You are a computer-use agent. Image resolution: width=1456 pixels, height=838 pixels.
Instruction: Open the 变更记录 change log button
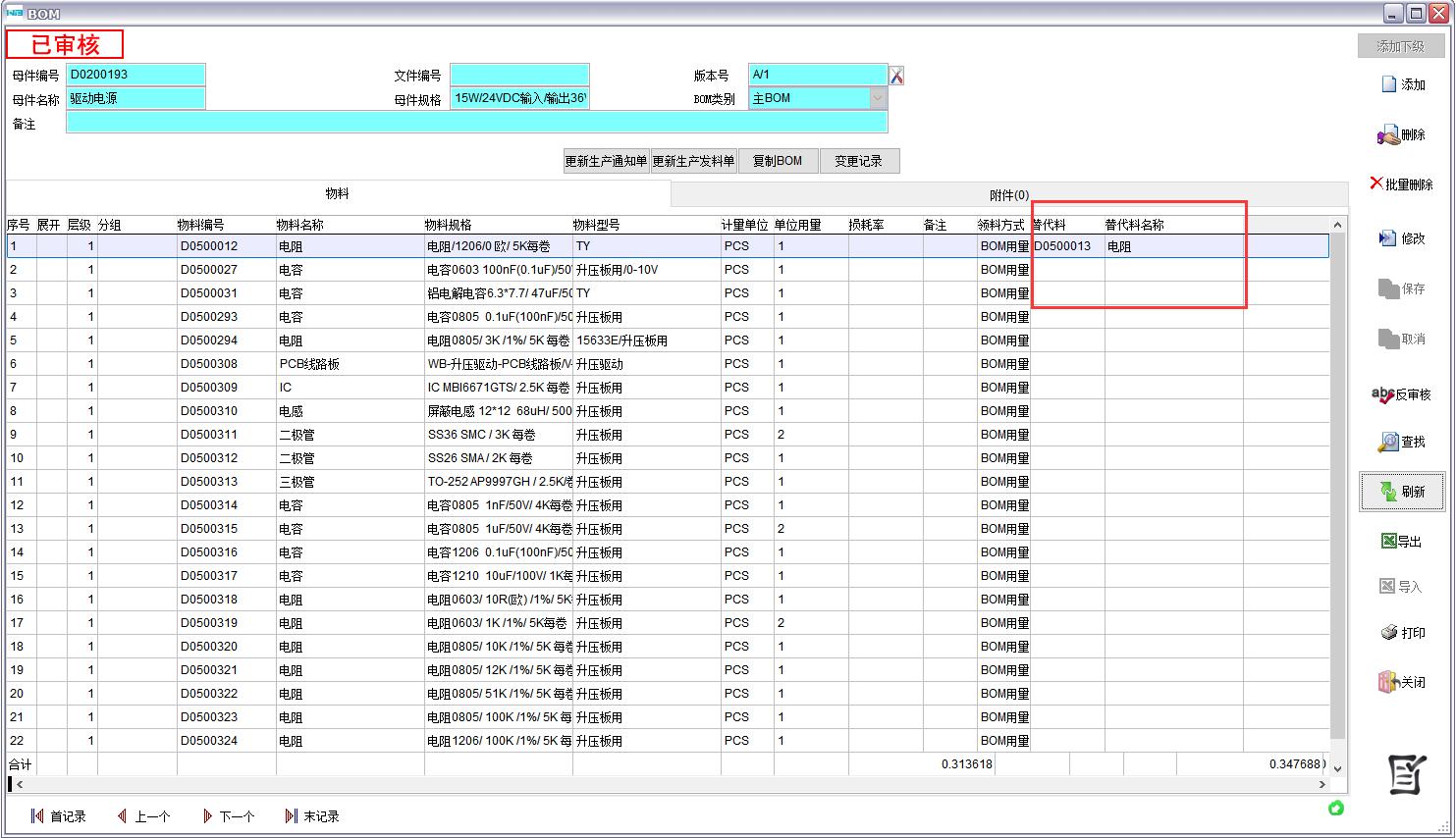858,161
